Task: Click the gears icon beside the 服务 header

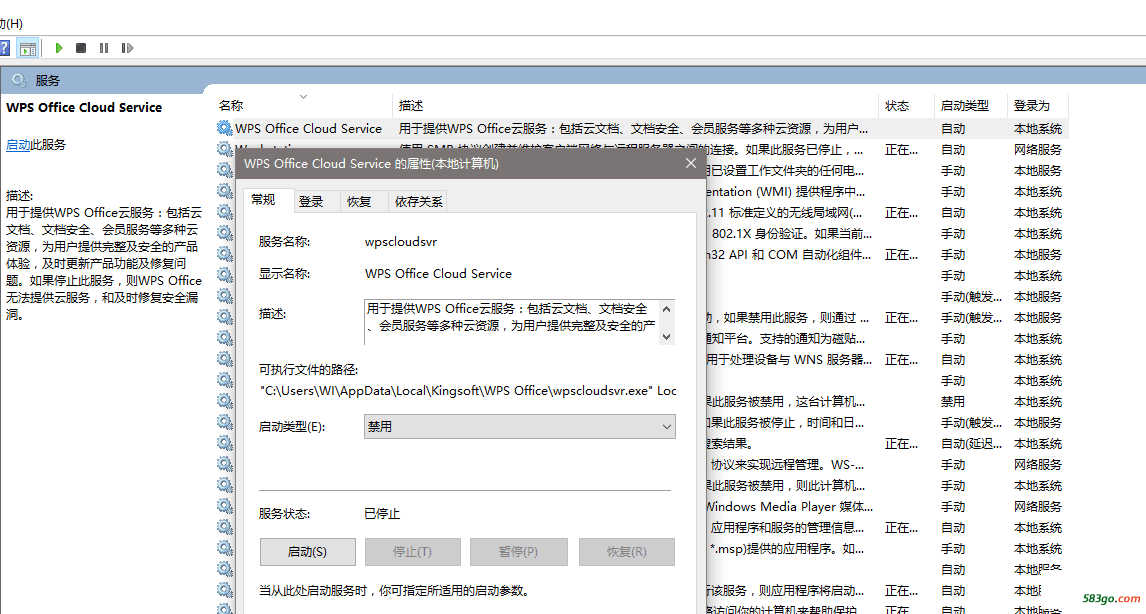Action: pyautogui.click(x=20, y=80)
